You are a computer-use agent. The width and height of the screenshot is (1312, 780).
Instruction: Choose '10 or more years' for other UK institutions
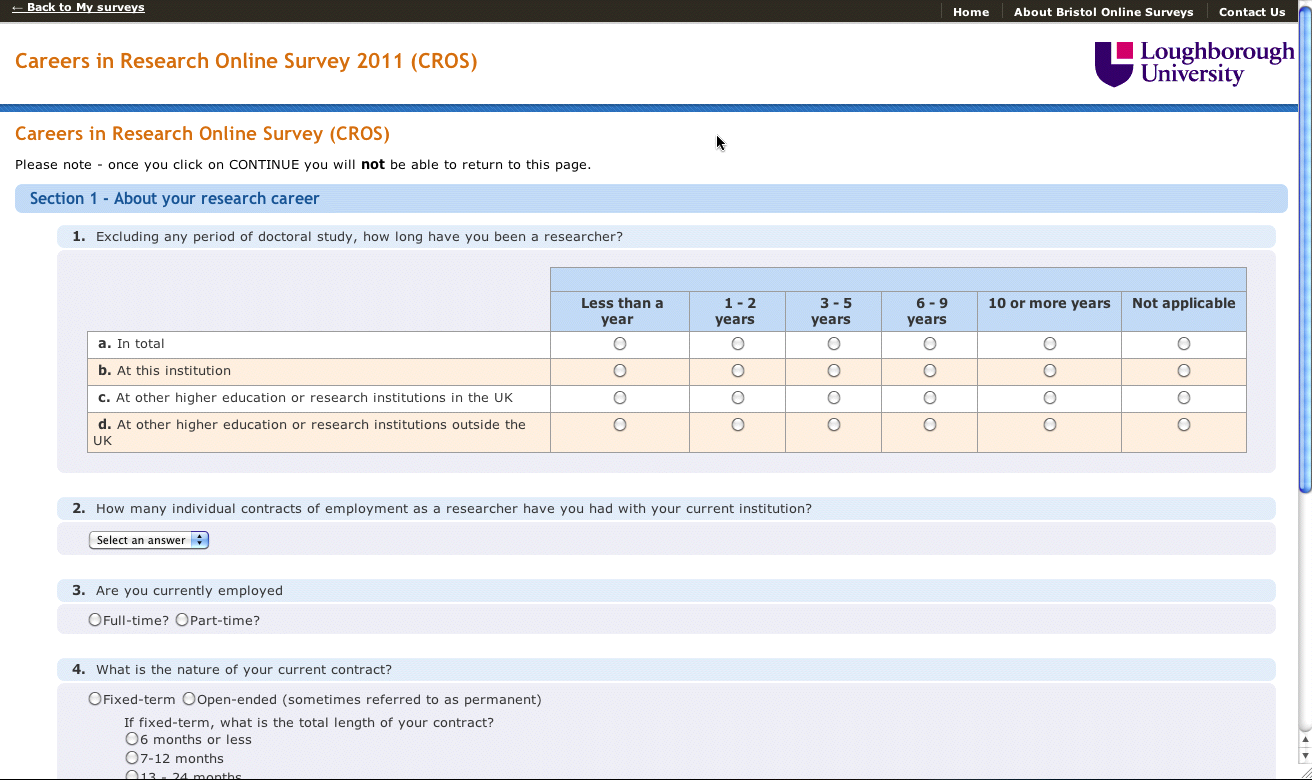coord(1050,398)
